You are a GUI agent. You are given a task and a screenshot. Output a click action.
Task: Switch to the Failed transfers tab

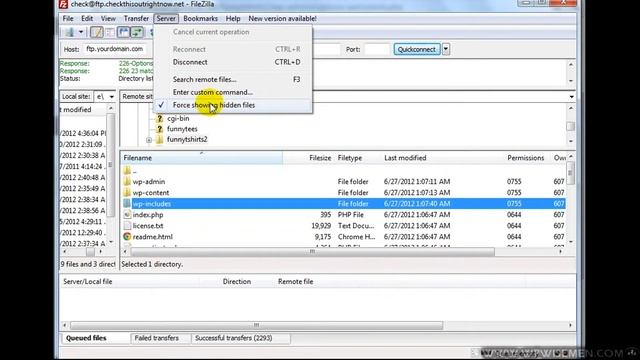[157, 338]
